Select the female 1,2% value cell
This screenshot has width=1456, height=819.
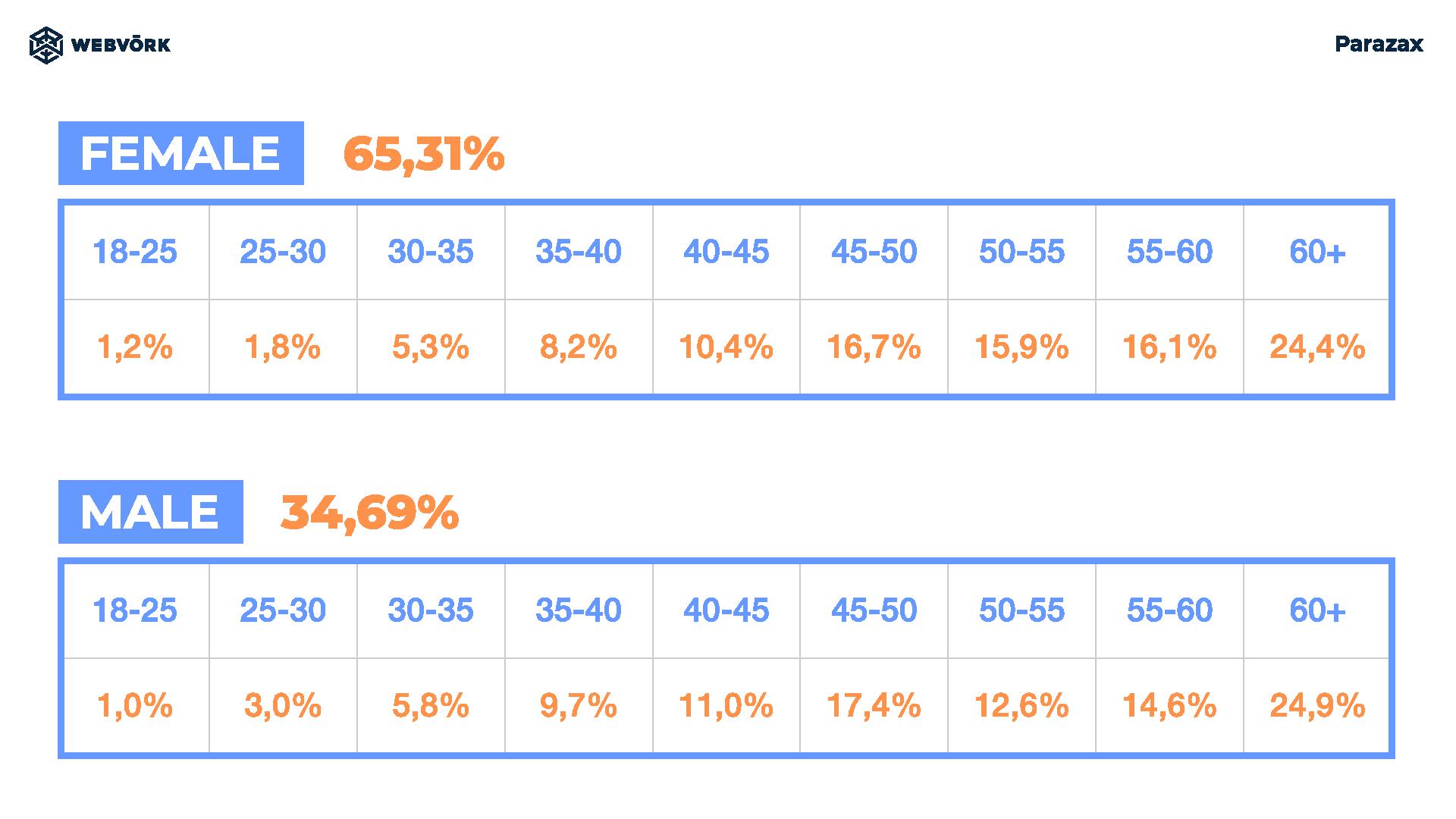tap(136, 347)
